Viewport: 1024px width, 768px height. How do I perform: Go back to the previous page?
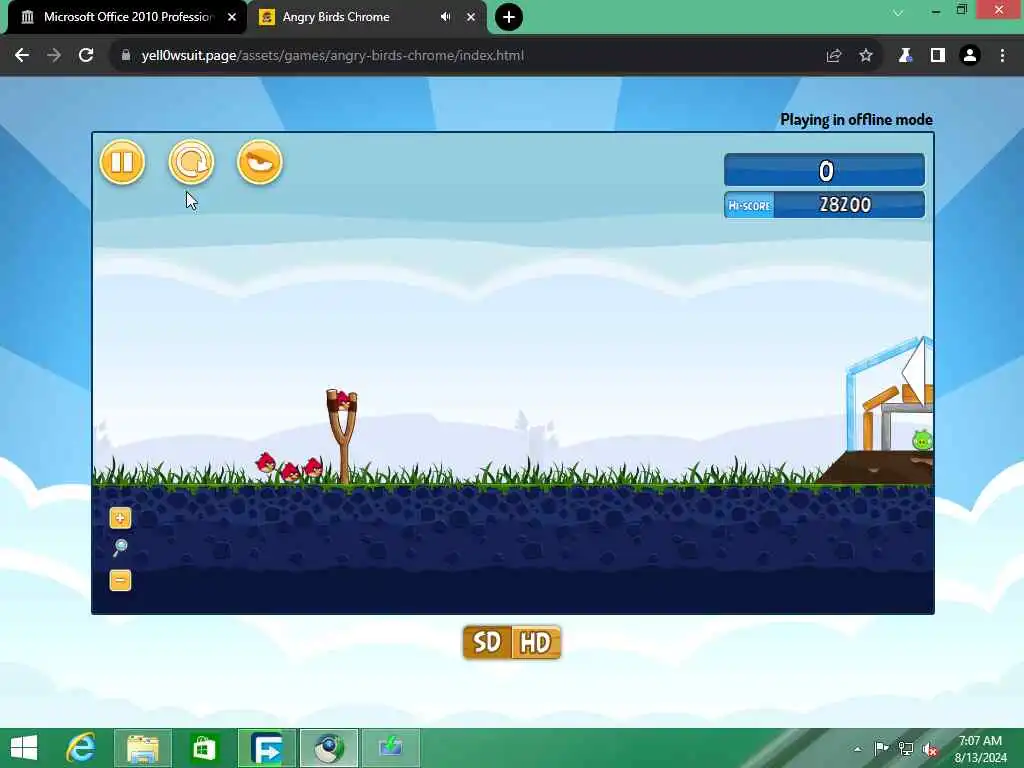(x=22, y=56)
